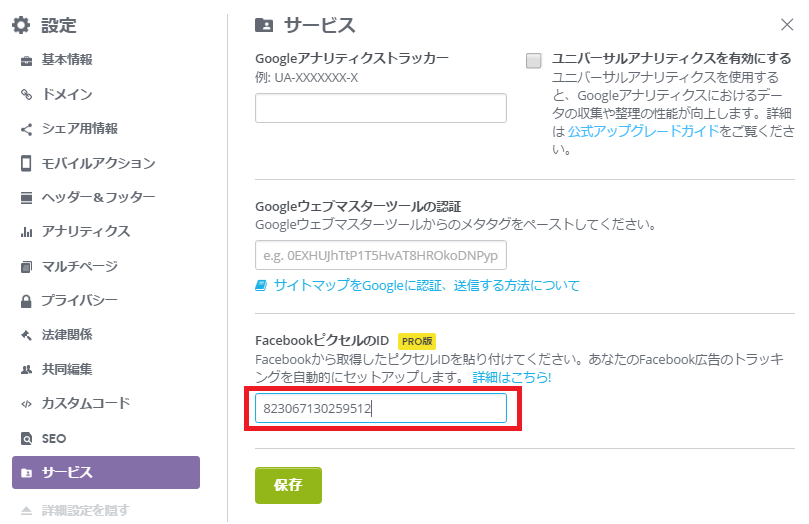809x524 pixels.
Task: Click the 設定 sidebar title text
Action: point(59,25)
